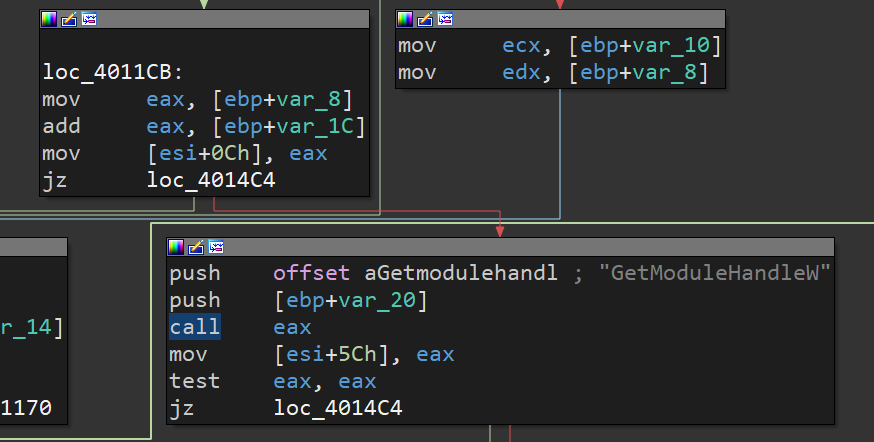Click group-nodes icon on the mov ecx block
This screenshot has height=442, width=874.
click(x=445, y=19)
